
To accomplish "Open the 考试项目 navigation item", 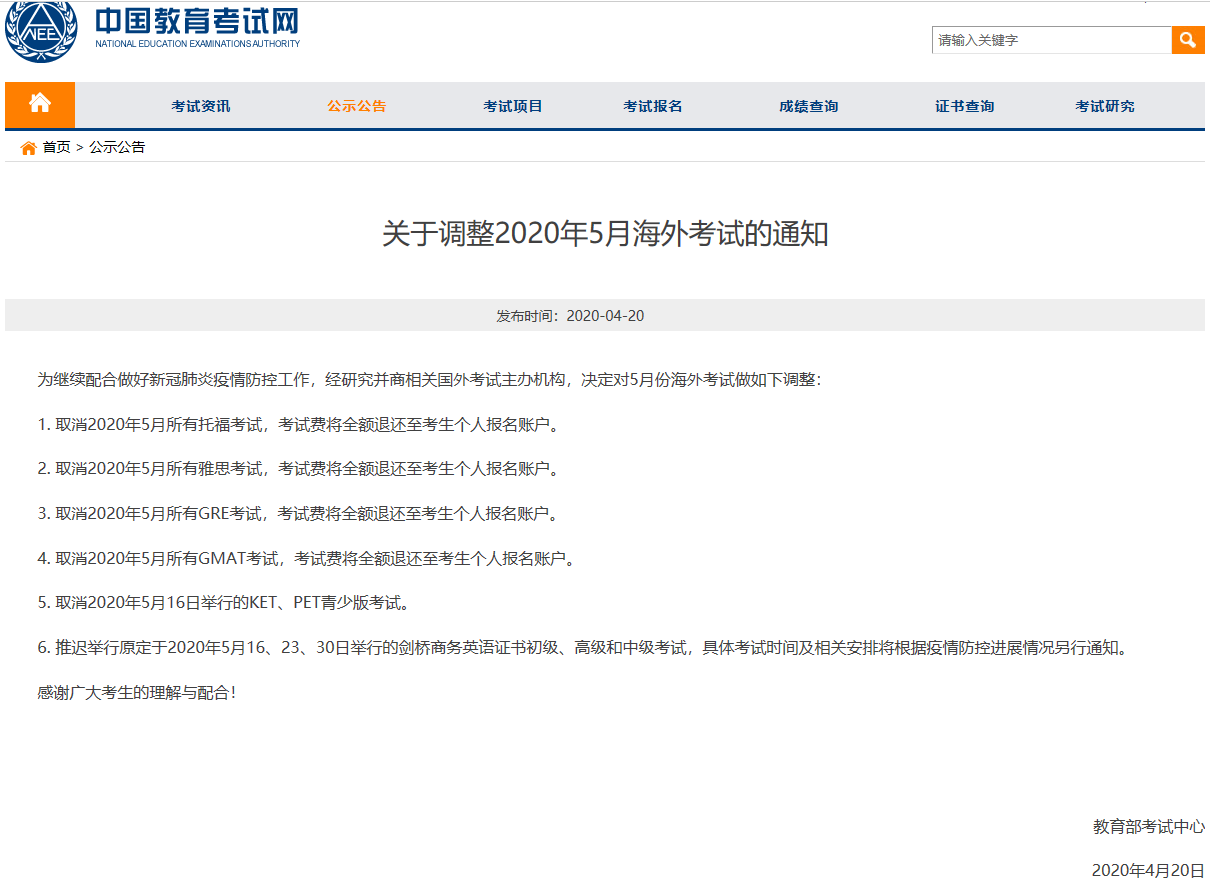I will [512, 106].
